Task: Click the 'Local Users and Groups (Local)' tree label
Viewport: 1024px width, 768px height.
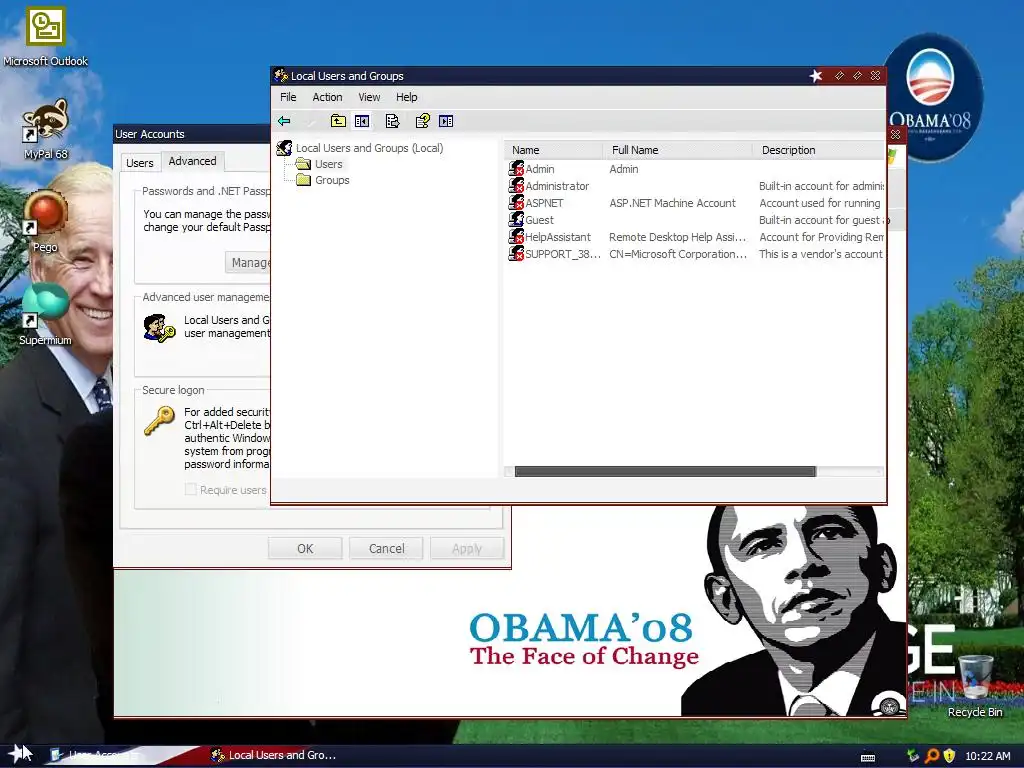Action: click(369, 148)
